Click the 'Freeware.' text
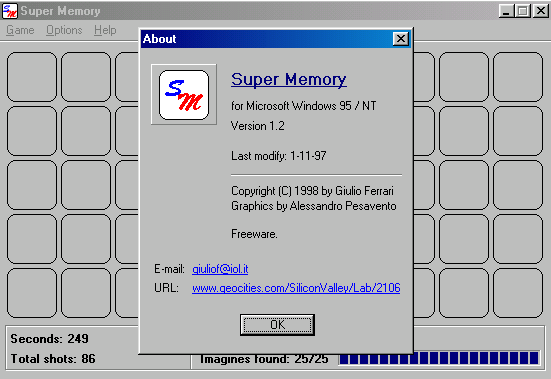The width and height of the screenshot is (551, 379). [254, 234]
